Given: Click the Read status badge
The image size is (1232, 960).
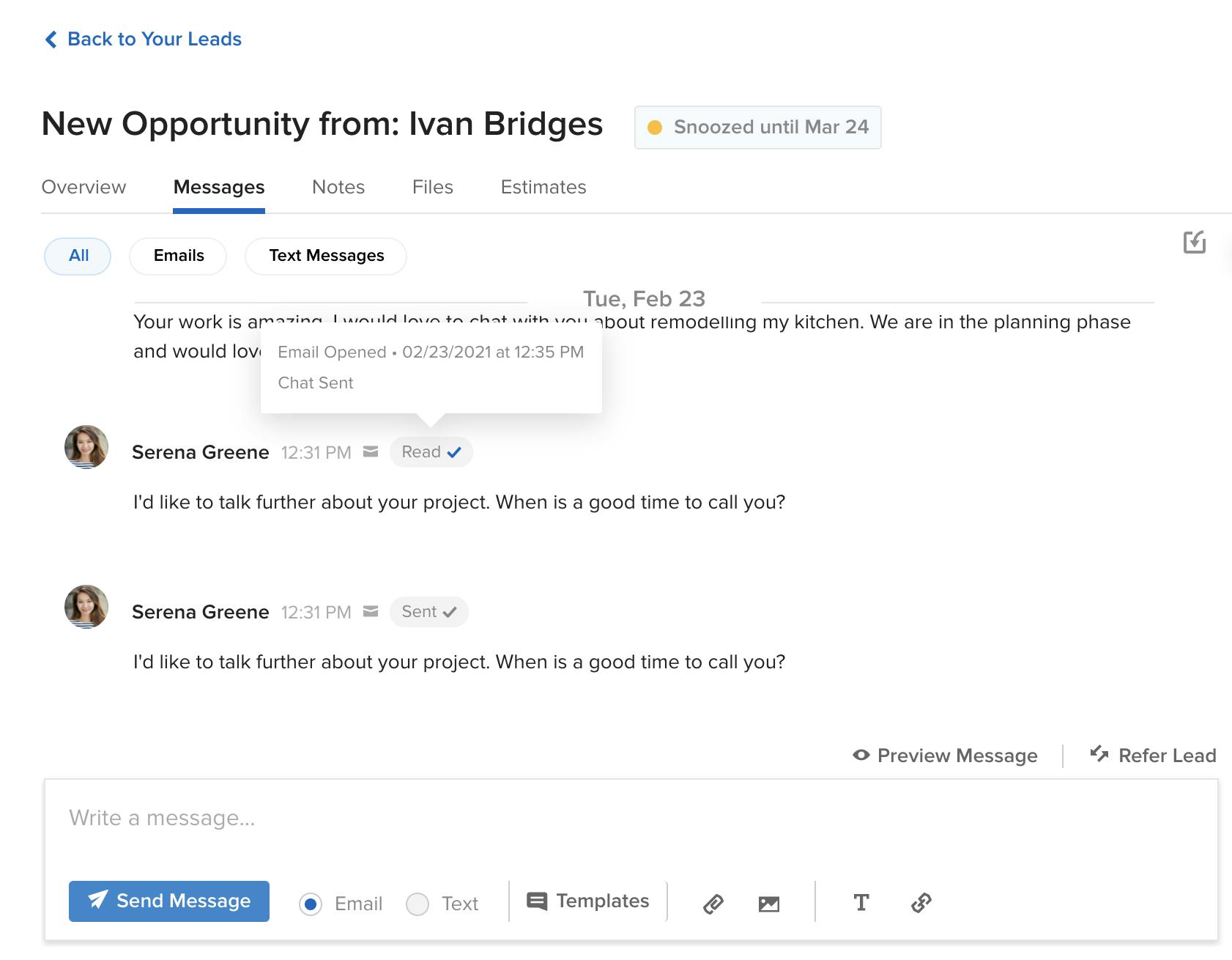Looking at the screenshot, I should pyautogui.click(x=431, y=452).
